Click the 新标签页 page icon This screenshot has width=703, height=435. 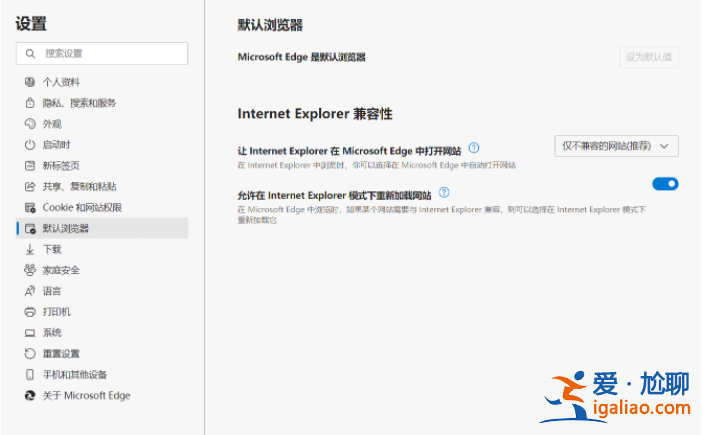click(x=30, y=165)
